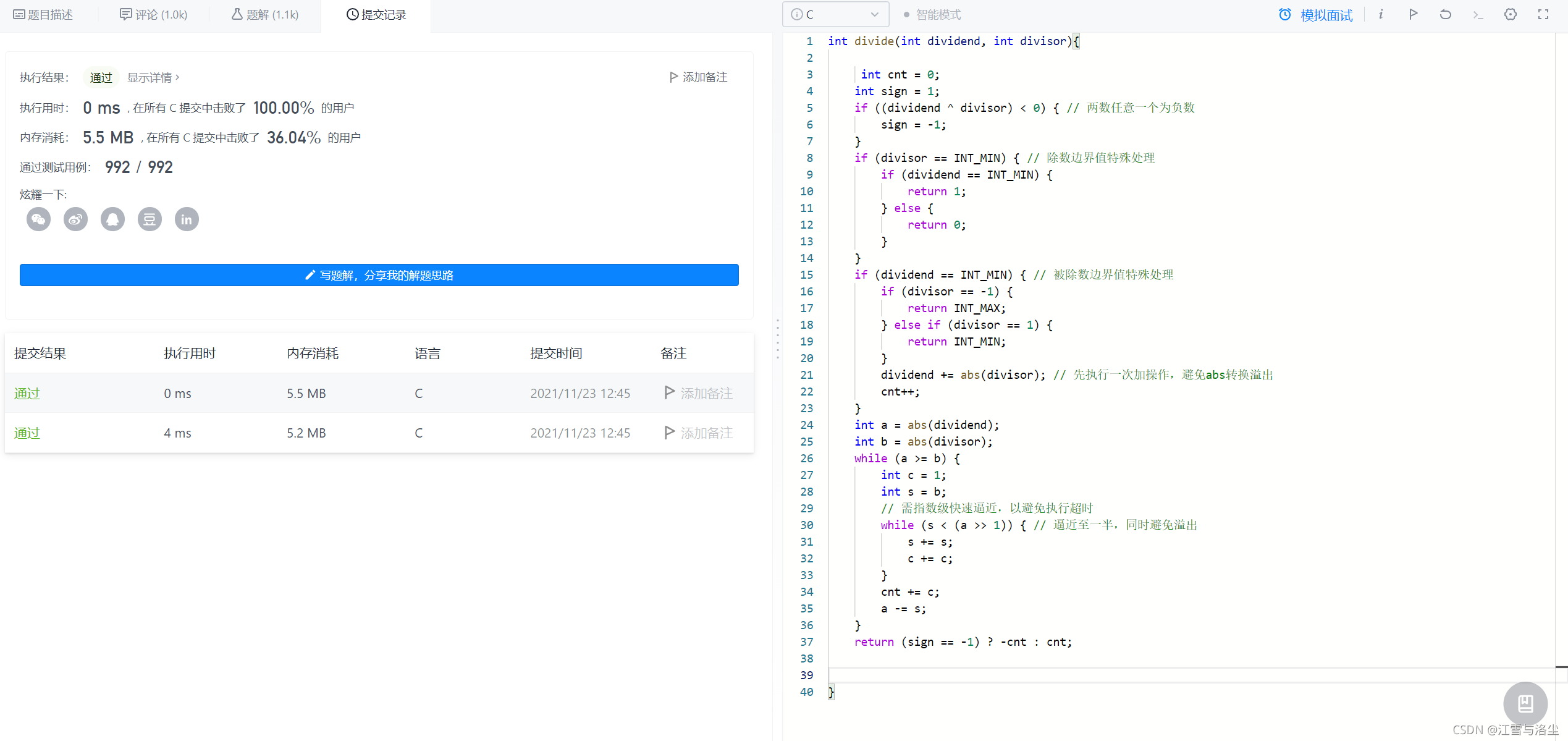
Task: Run code with the play icon
Action: pyautogui.click(x=1413, y=14)
